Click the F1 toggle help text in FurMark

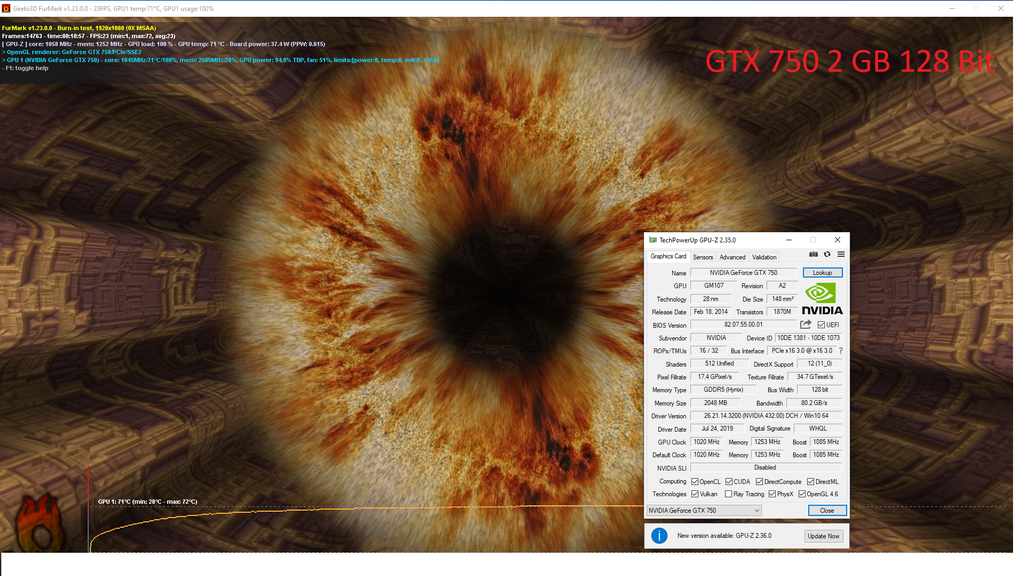[x=25, y=68]
